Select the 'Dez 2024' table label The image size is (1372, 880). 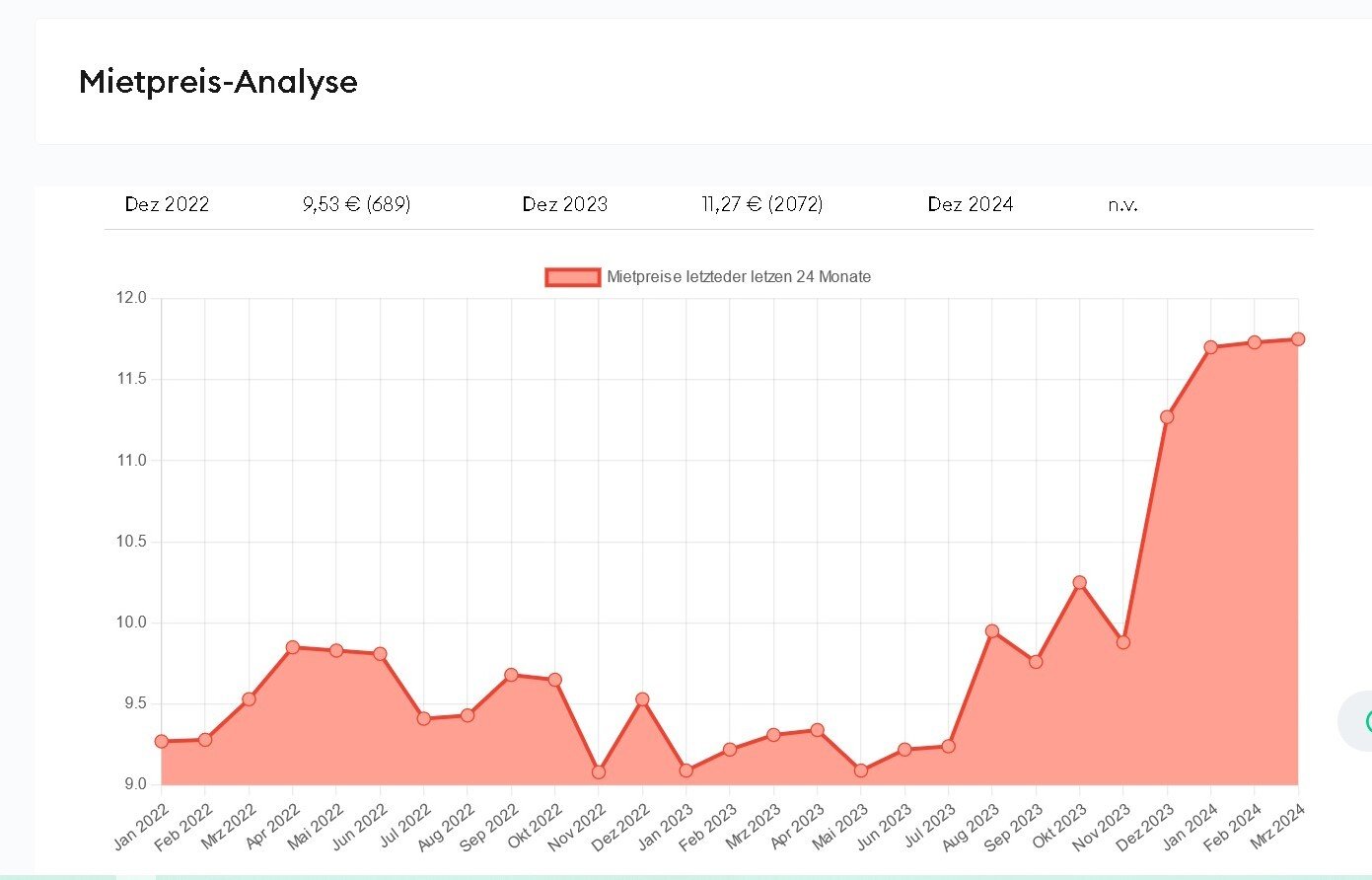pos(971,204)
